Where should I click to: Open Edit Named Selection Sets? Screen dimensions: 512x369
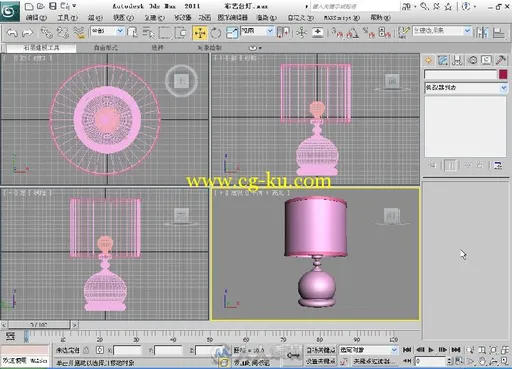[x=403, y=32]
